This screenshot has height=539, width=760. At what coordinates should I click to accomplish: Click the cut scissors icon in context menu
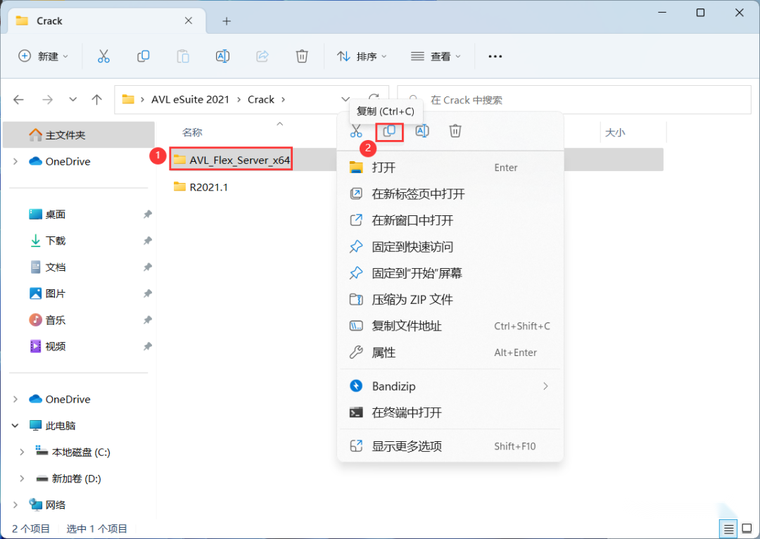click(x=356, y=131)
